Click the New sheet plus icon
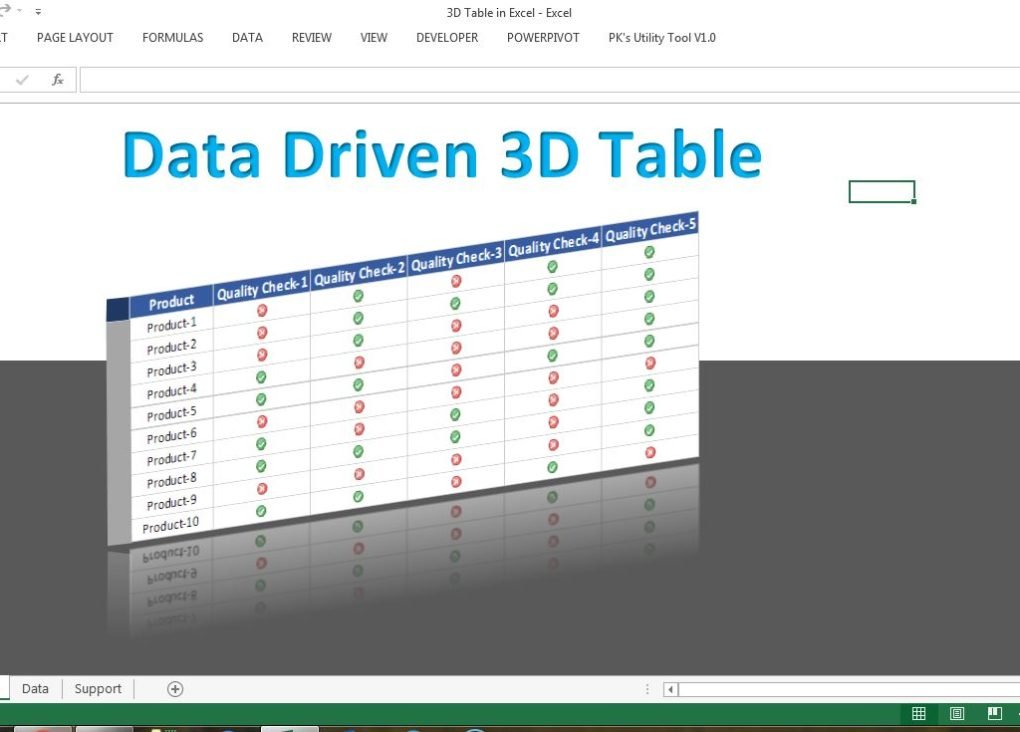Image resolution: width=1020 pixels, height=732 pixels. pyautogui.click(x=175, y=689)
